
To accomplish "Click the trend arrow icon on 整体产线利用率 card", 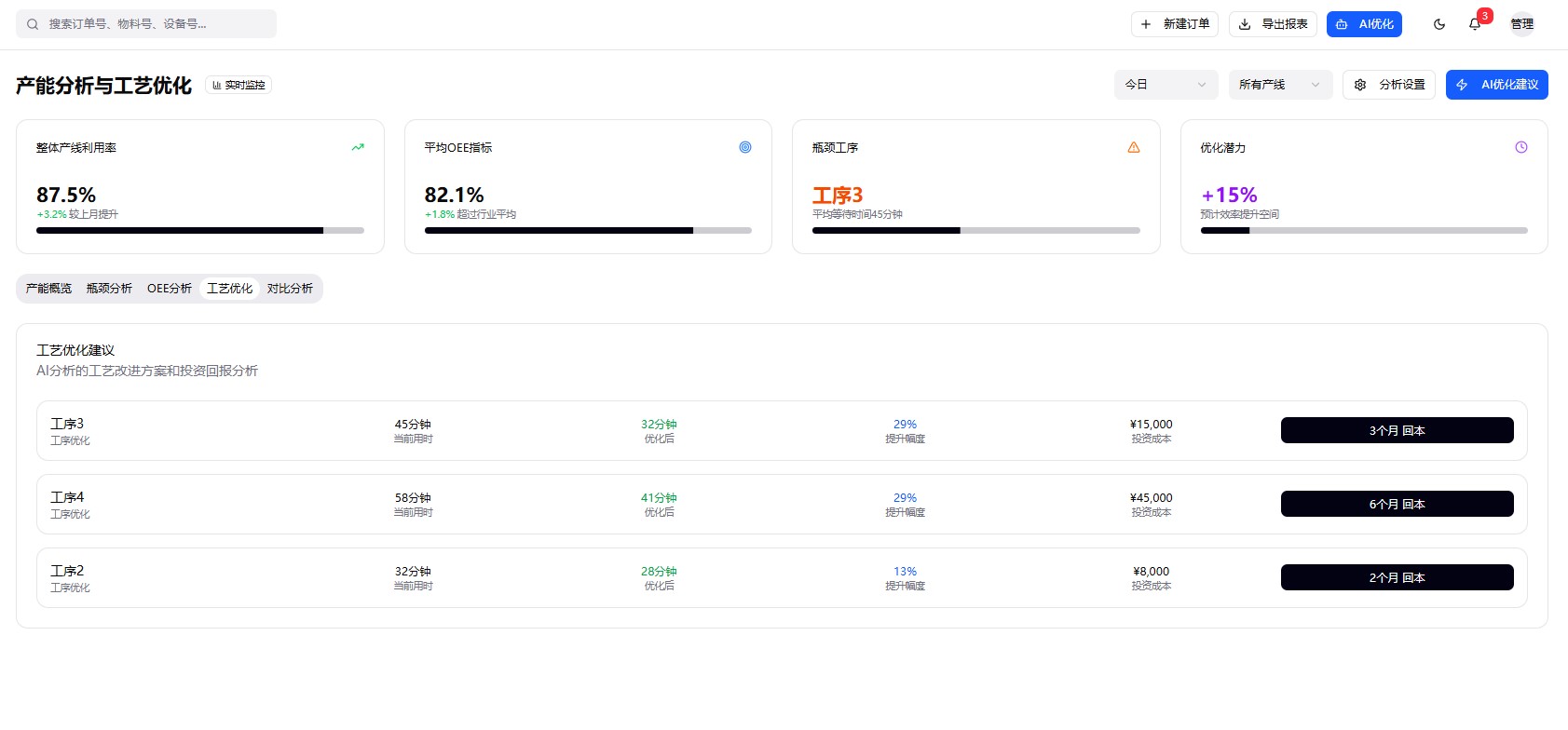I will (358, 147).
